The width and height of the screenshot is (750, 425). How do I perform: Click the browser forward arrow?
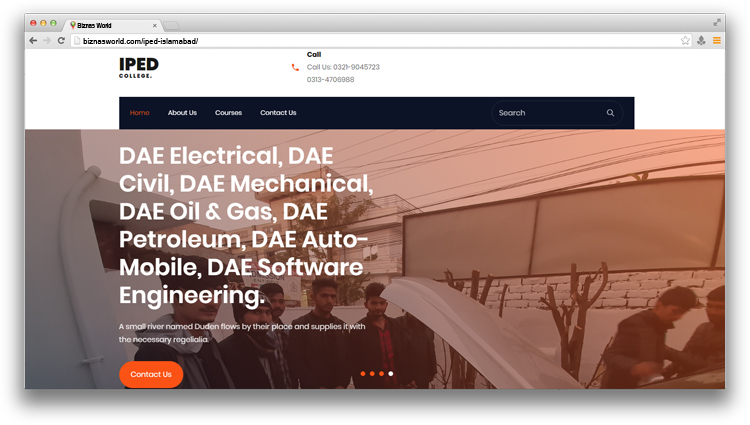pyautogui.click(x=47, y=41)
